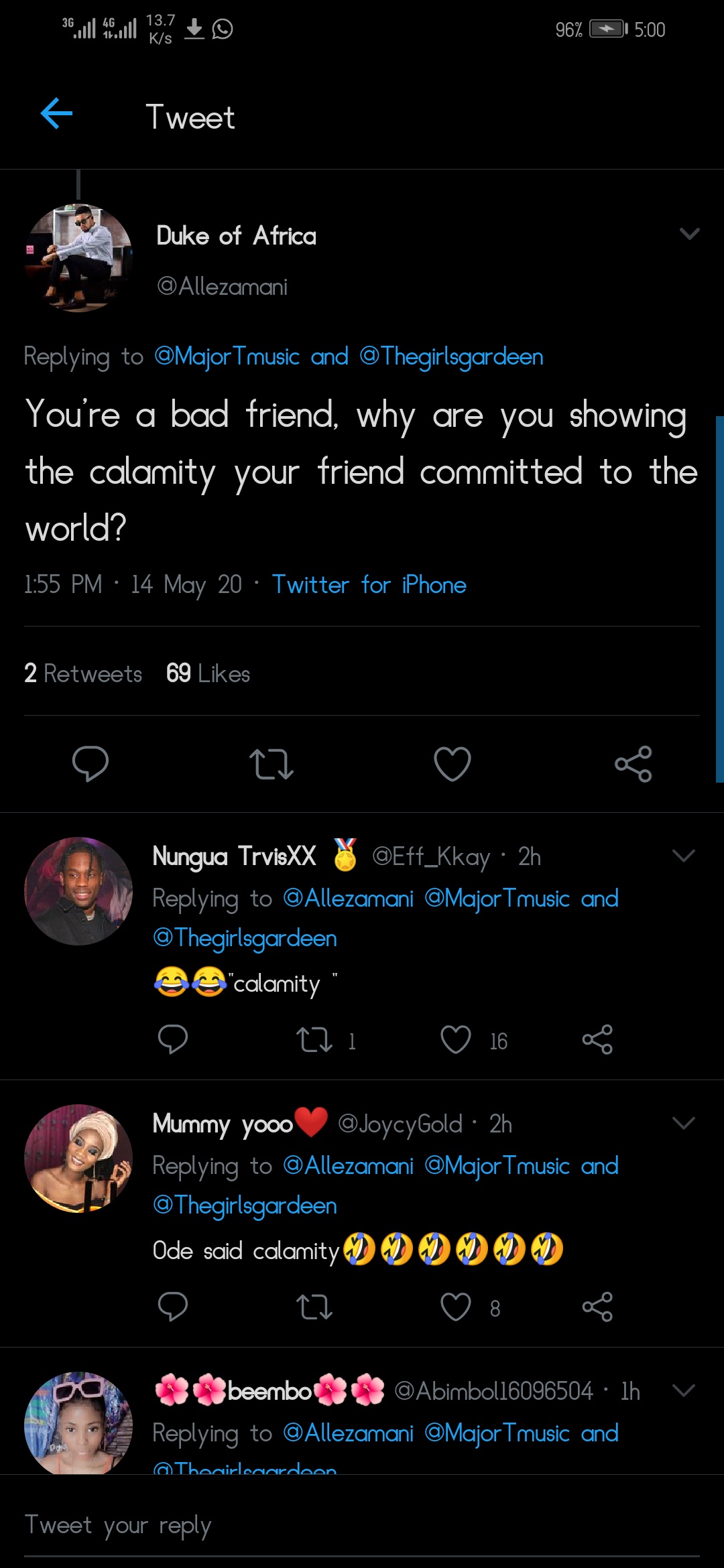The image size is (724, 1568).
Task: Open options chevron on Duke of Africa tweet
Action: point(689,234)
